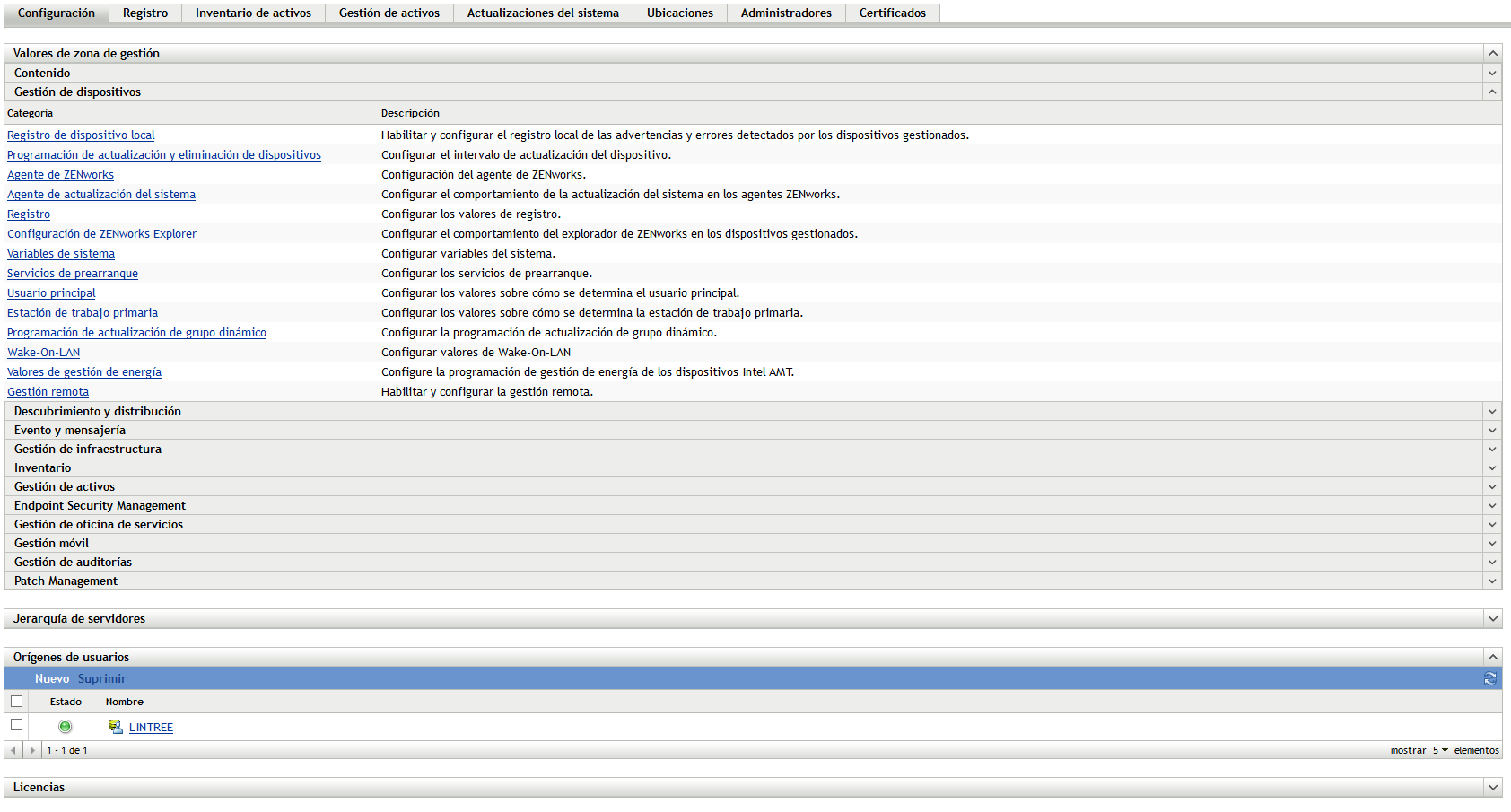Open Registro de dispositivo local link
The width and height of the screenshot is (1511, 812).
pyautogui.click(x=81, y=135)
